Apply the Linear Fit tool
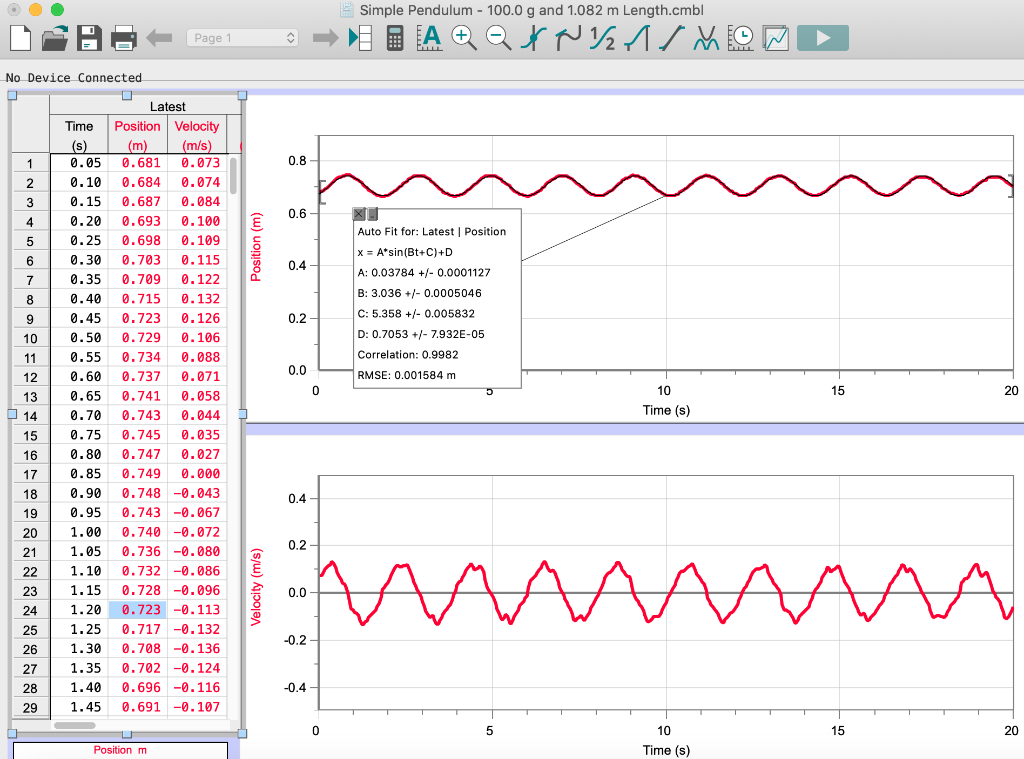 (x=672, y=38)
